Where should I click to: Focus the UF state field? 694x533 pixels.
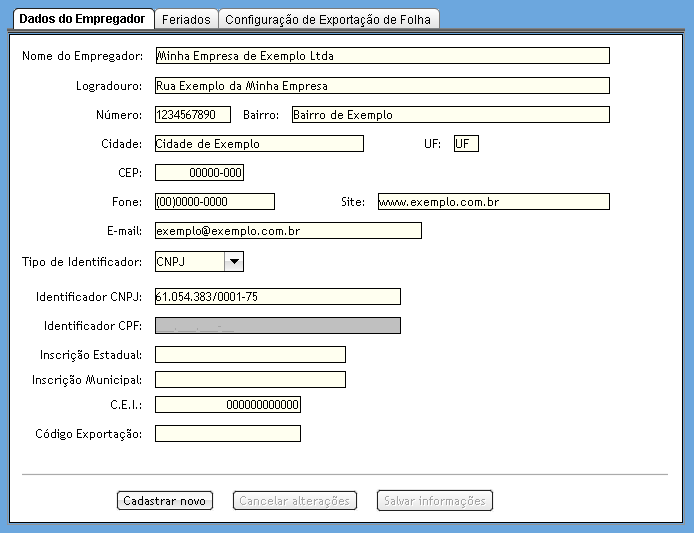[466, 144]
